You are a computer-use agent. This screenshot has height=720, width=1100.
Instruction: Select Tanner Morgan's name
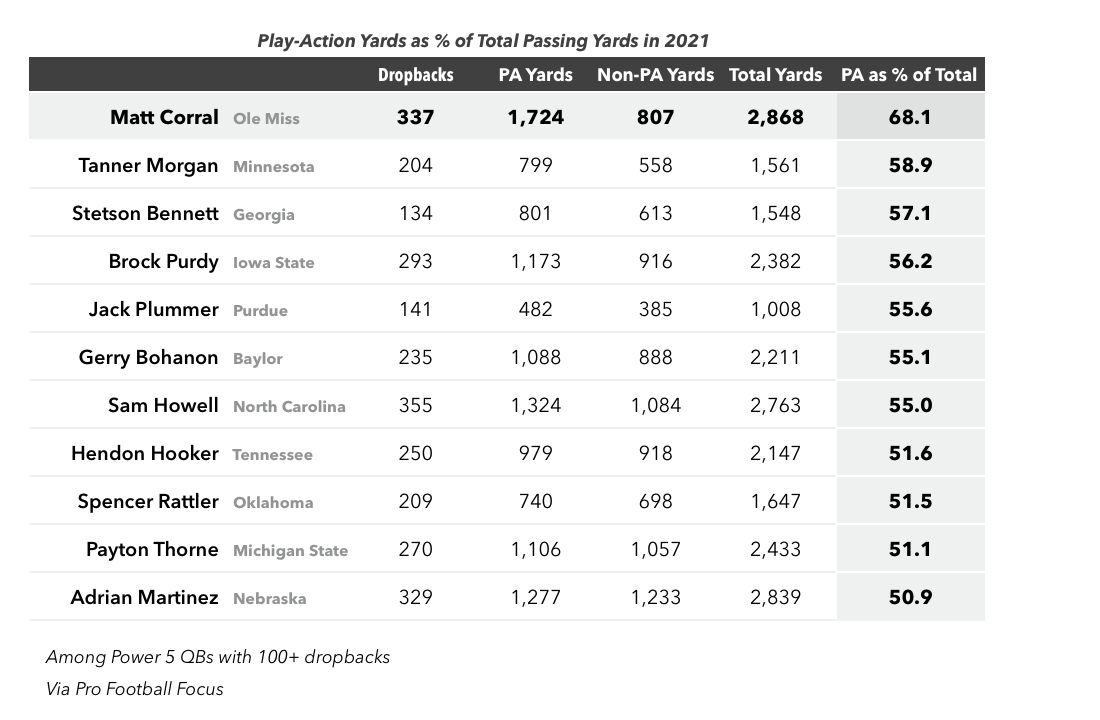pyautogui.click(x=148, y=166)
